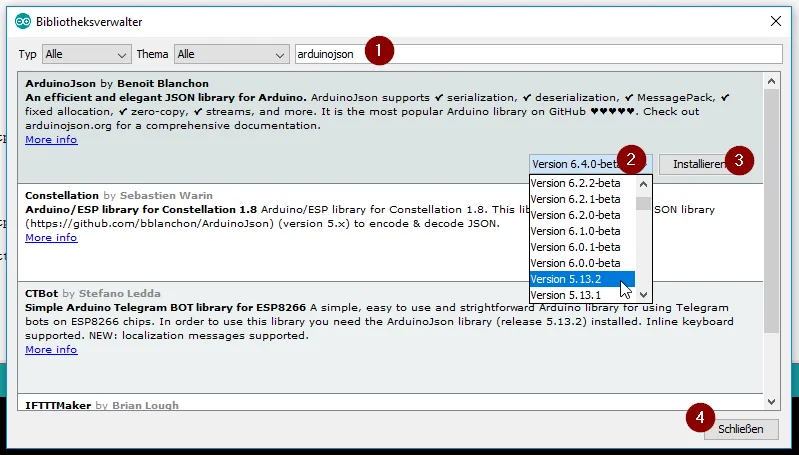Viewport: 799px width, 455px height.
Task: Open the Thema dropdown
Action: 229,54
